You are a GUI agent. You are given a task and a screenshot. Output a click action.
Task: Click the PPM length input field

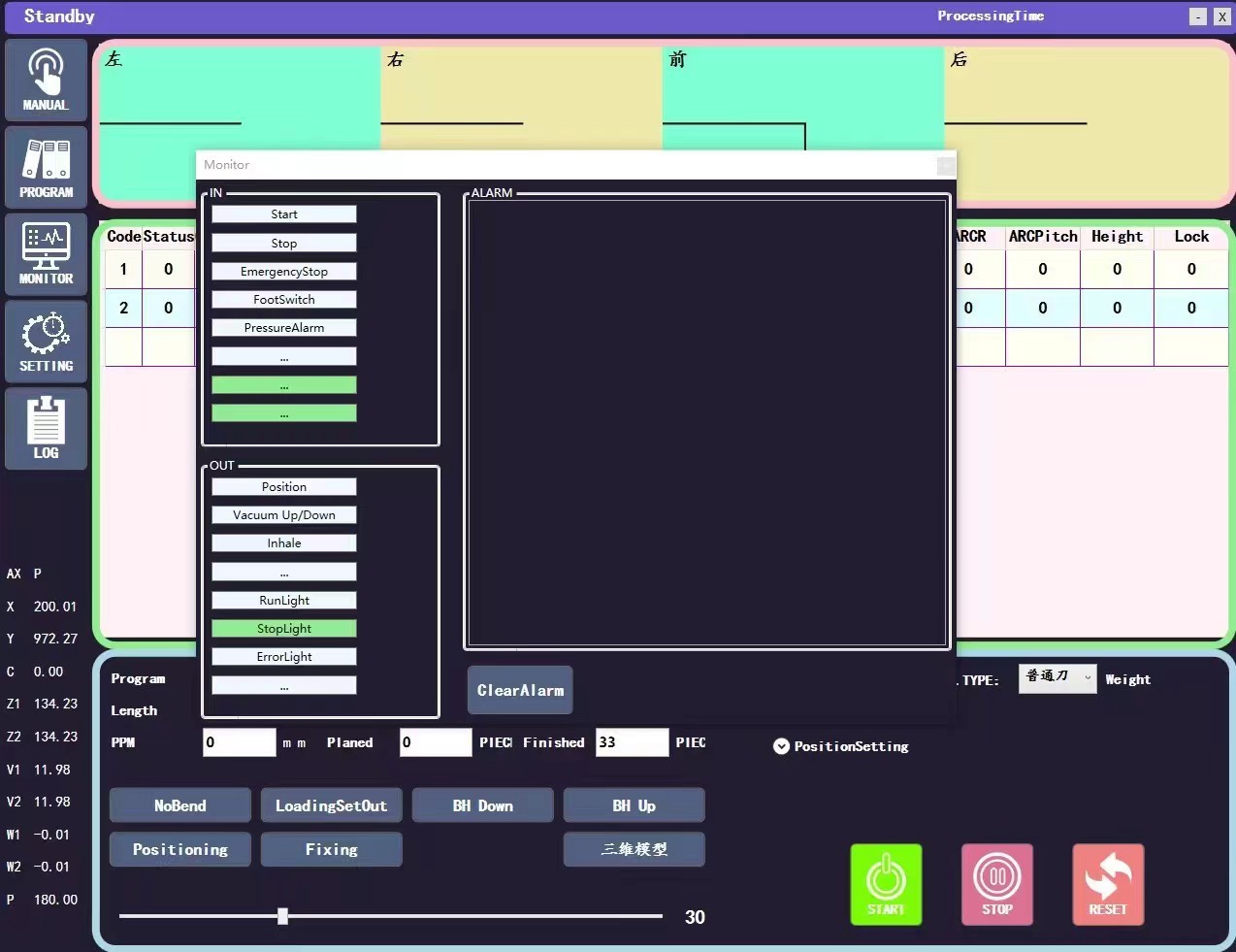pyautogui.click(x=239, y=742)
